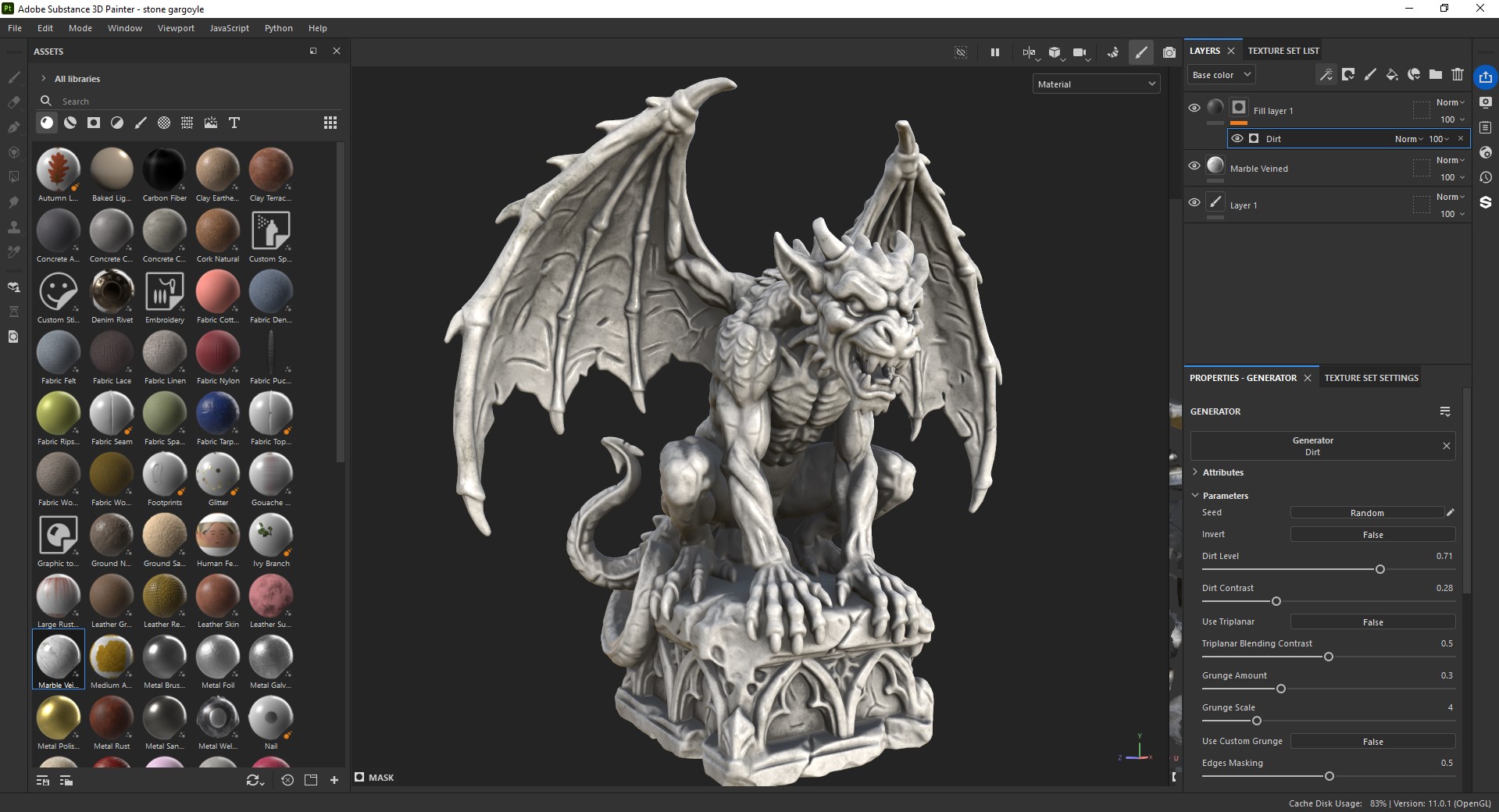Screen dimensions: 1499x812
Task: Filter assets by Filters category
Action: 117,123
